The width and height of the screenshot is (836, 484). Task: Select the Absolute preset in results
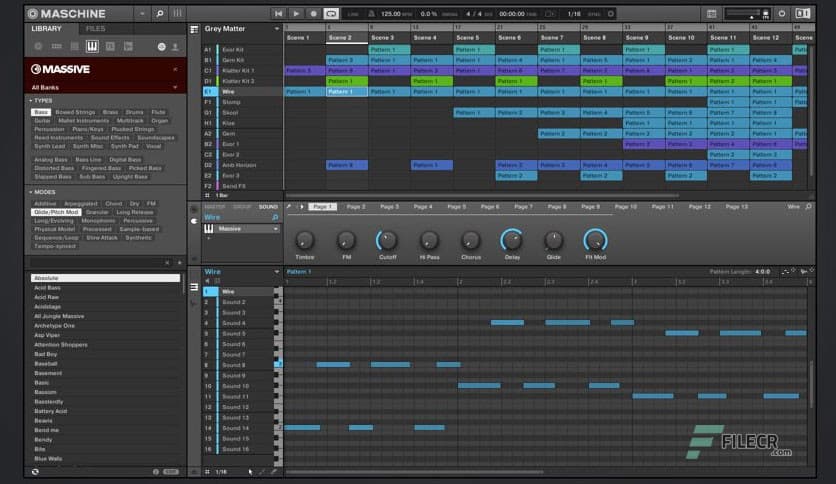[x=105, y=278]
